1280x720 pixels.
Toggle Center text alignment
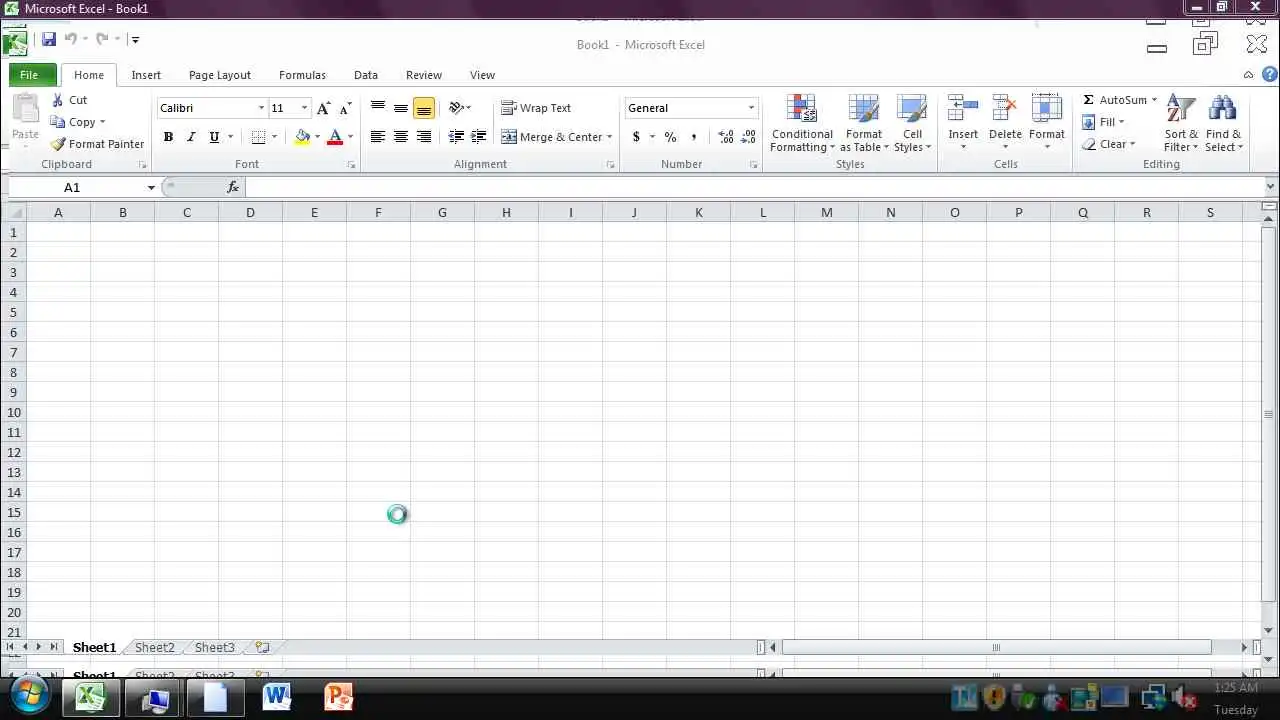click(x=401, y=137)
